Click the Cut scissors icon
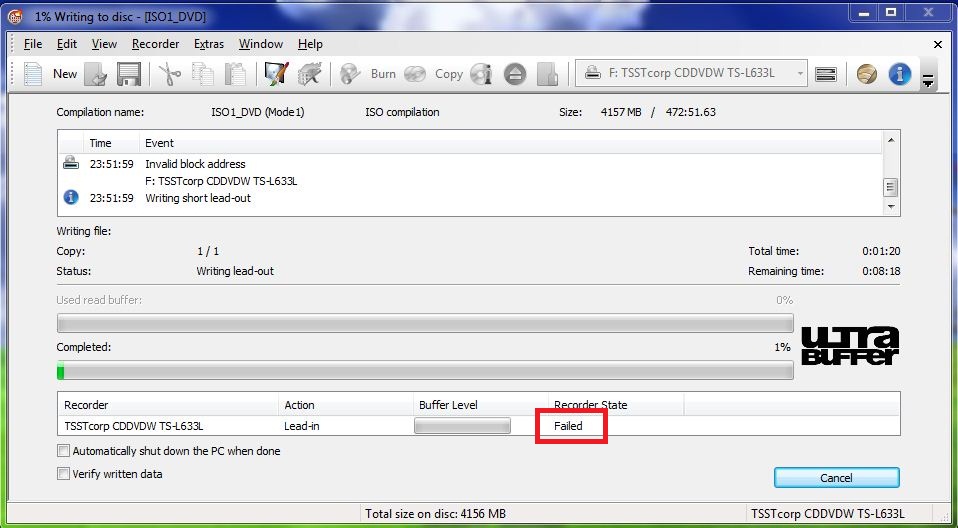958x528 pixels. click(169, 74)
